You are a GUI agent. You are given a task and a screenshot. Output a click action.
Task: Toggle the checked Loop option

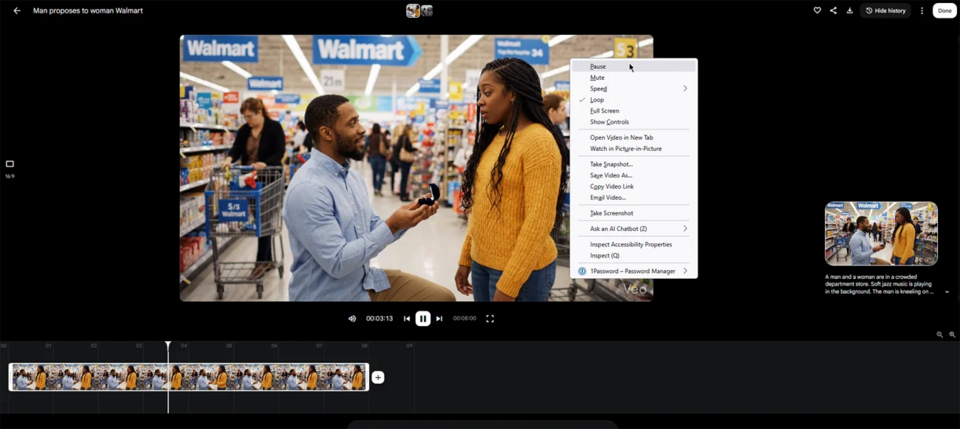634,100
